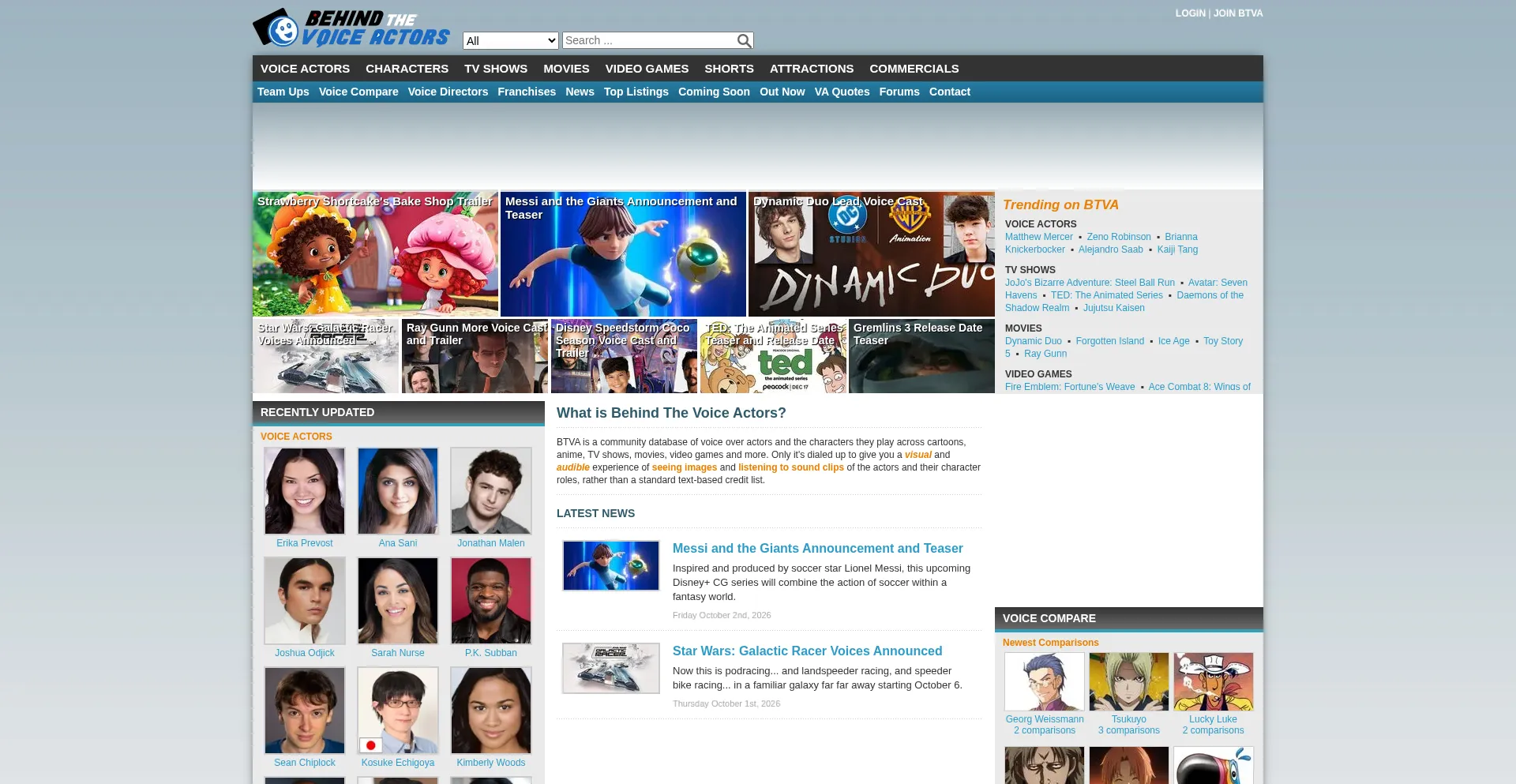Open Erika Prevost's portrait photo

[x=305, y=491]
